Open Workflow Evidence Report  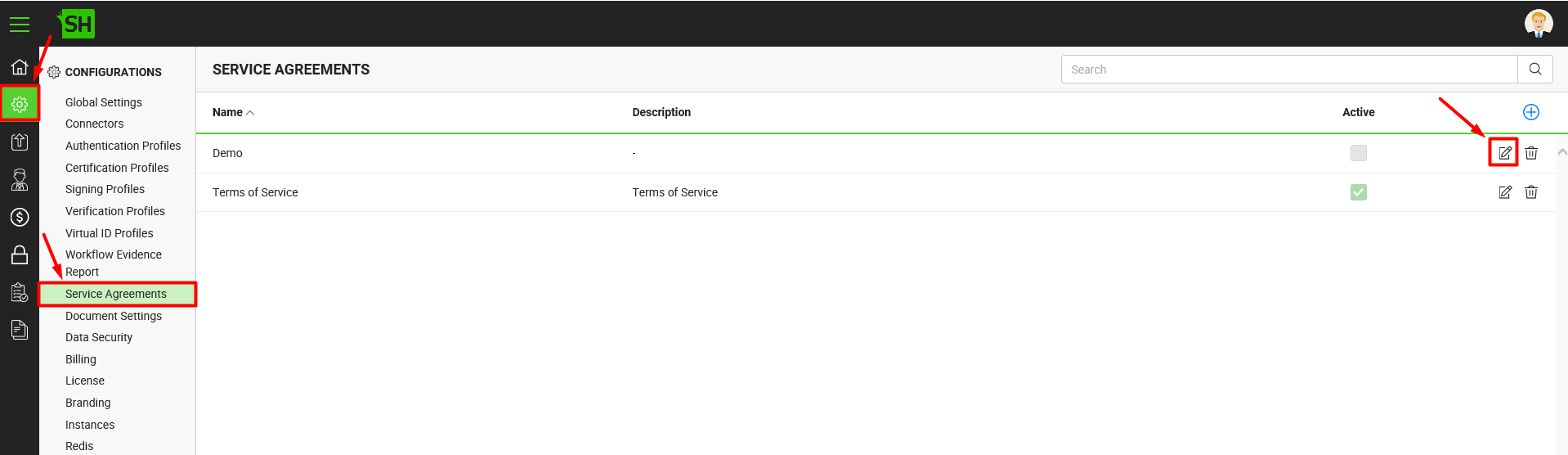tap(114, 263)
